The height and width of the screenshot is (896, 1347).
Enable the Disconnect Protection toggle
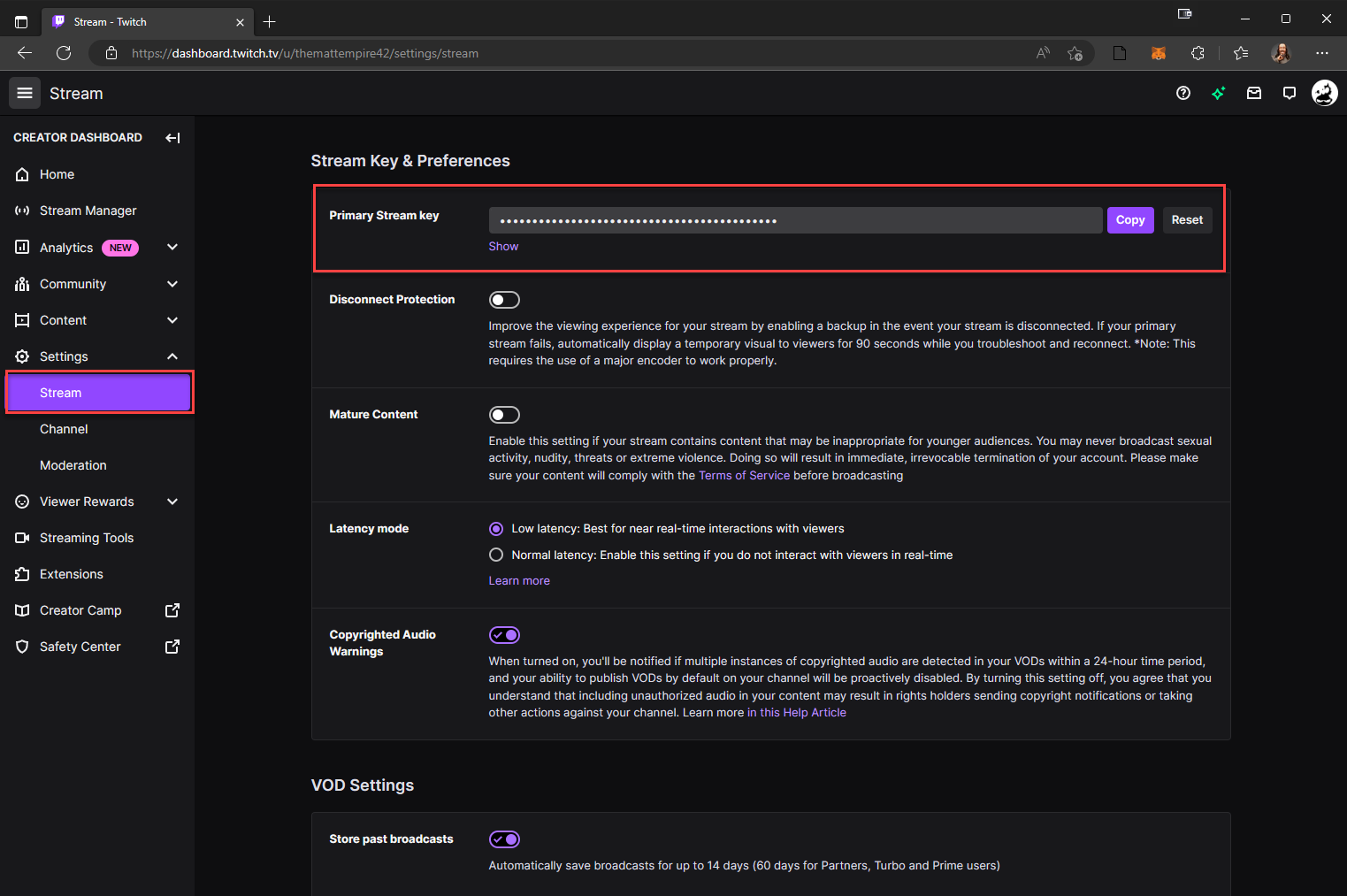504,300
